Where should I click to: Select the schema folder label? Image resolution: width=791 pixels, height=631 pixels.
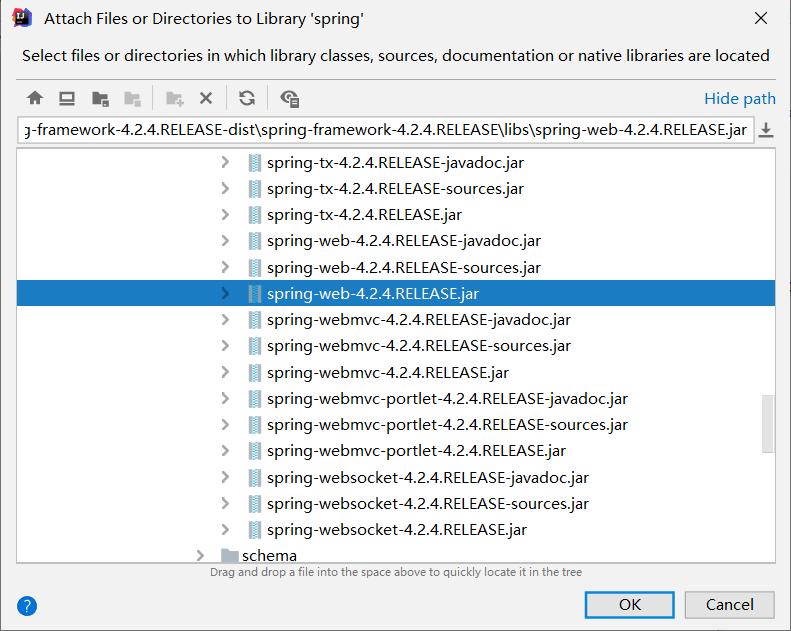click(x=269, y=555)
